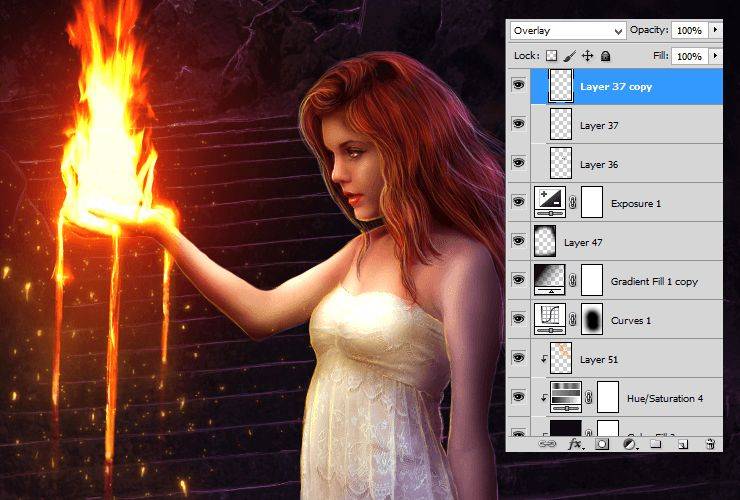
Task: Click the Exposure 1 adjustment icon
Action: point(549,202)
